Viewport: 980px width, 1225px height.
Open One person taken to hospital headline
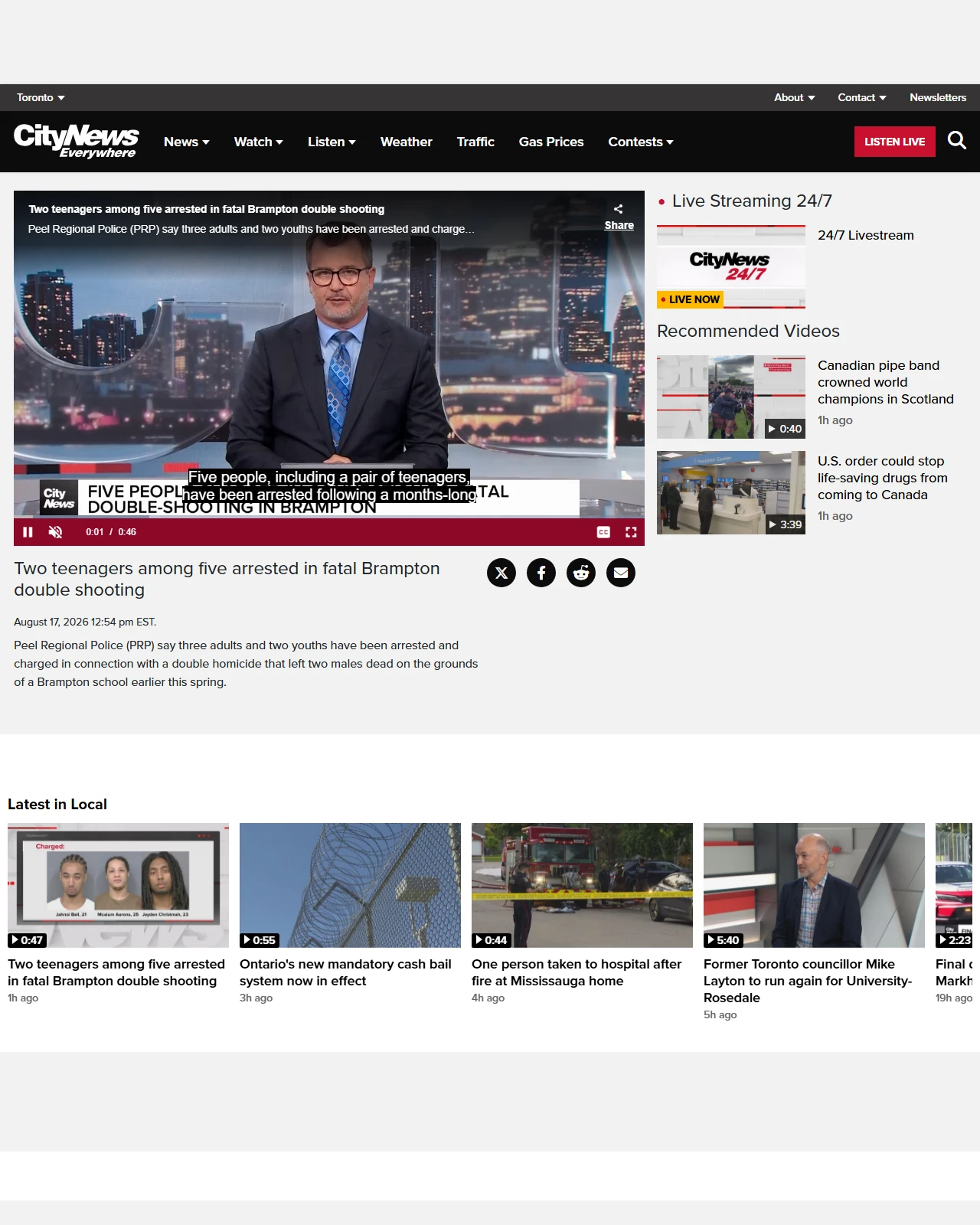point(577,972)
